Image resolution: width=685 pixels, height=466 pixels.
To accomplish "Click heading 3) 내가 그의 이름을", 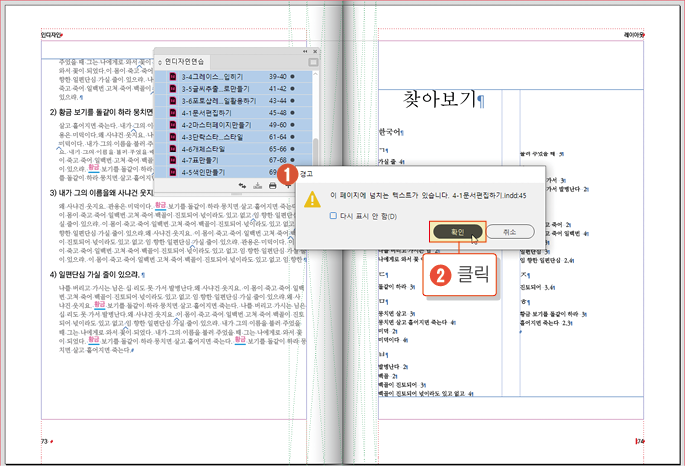I will [x=101, y=193].
